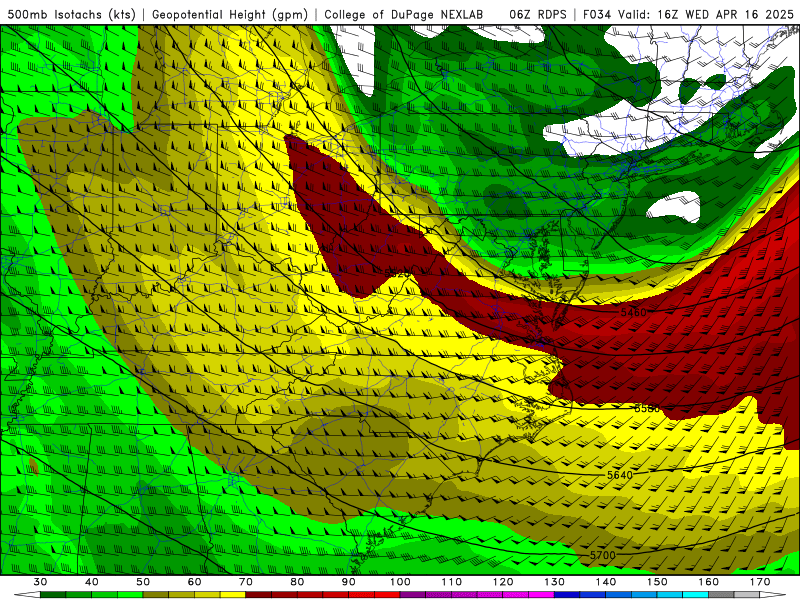Screen dimensions: 800x600
Task: Click the '500mb Isotachs (kts)' title text
Action: (71, 14)
